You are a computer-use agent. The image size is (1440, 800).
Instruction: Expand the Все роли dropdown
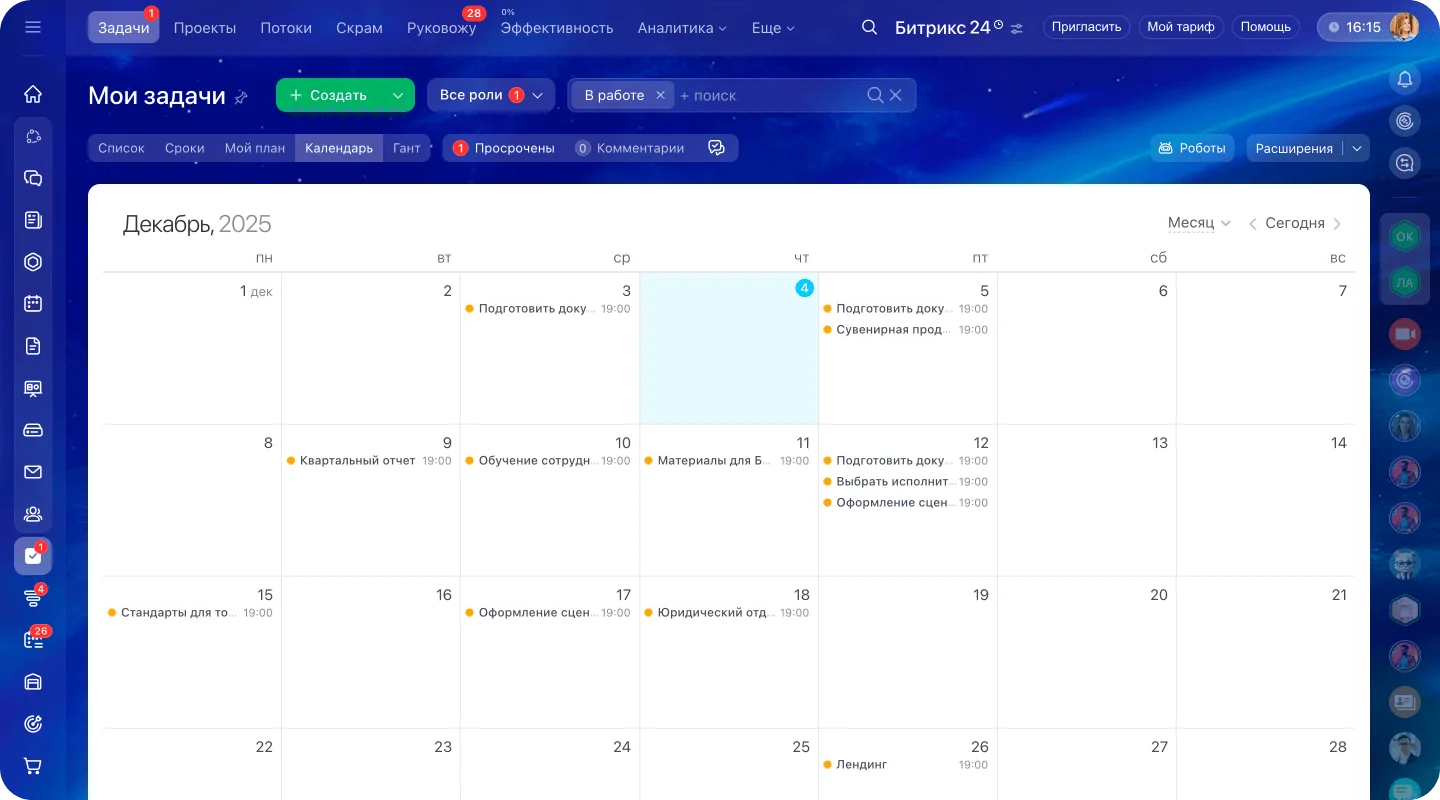pyautogui.click(x=490, y=95)
